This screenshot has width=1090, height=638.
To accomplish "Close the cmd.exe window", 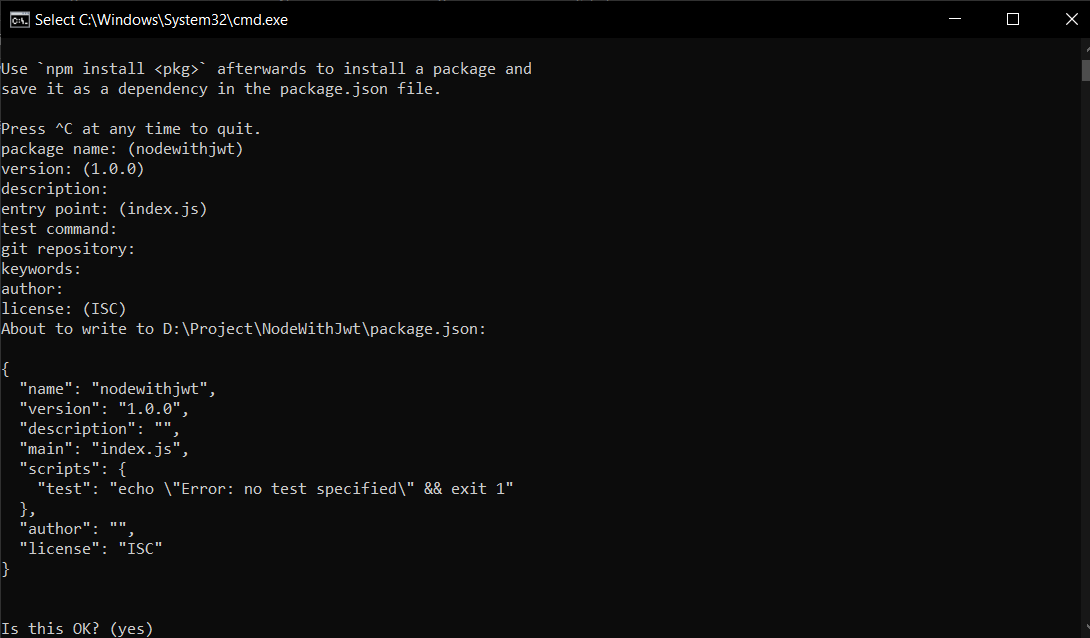I will [1071, 19].
